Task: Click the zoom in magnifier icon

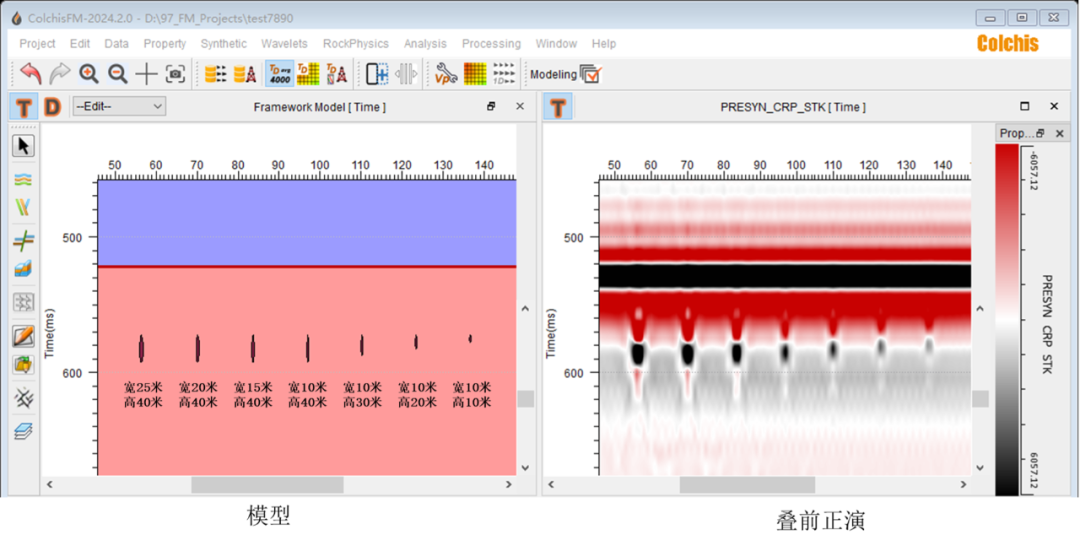Action: tap(89, 74)
